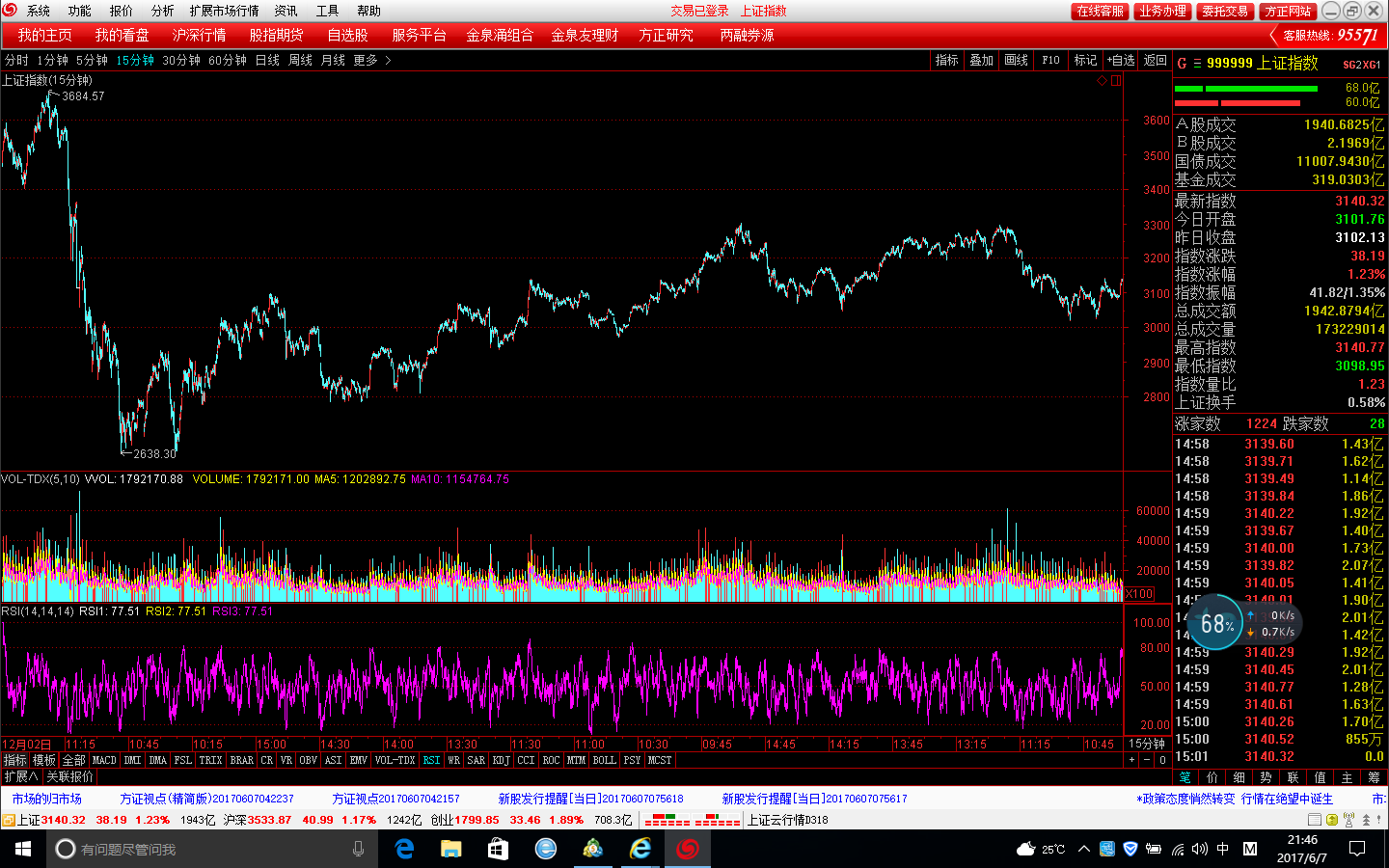This screenshot has height=868, width=1389.
Task: Open Microsoft Store from the taskbar
Action: [498, 849]
